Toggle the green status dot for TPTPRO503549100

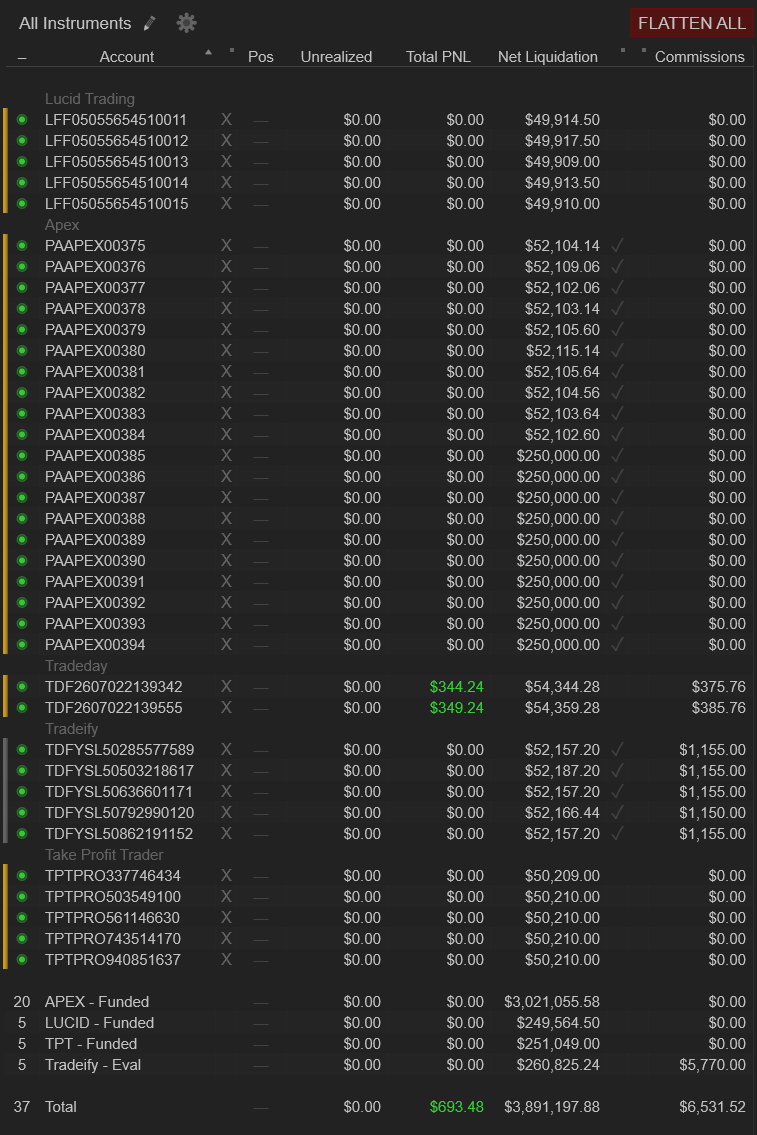tap(22, 896)
